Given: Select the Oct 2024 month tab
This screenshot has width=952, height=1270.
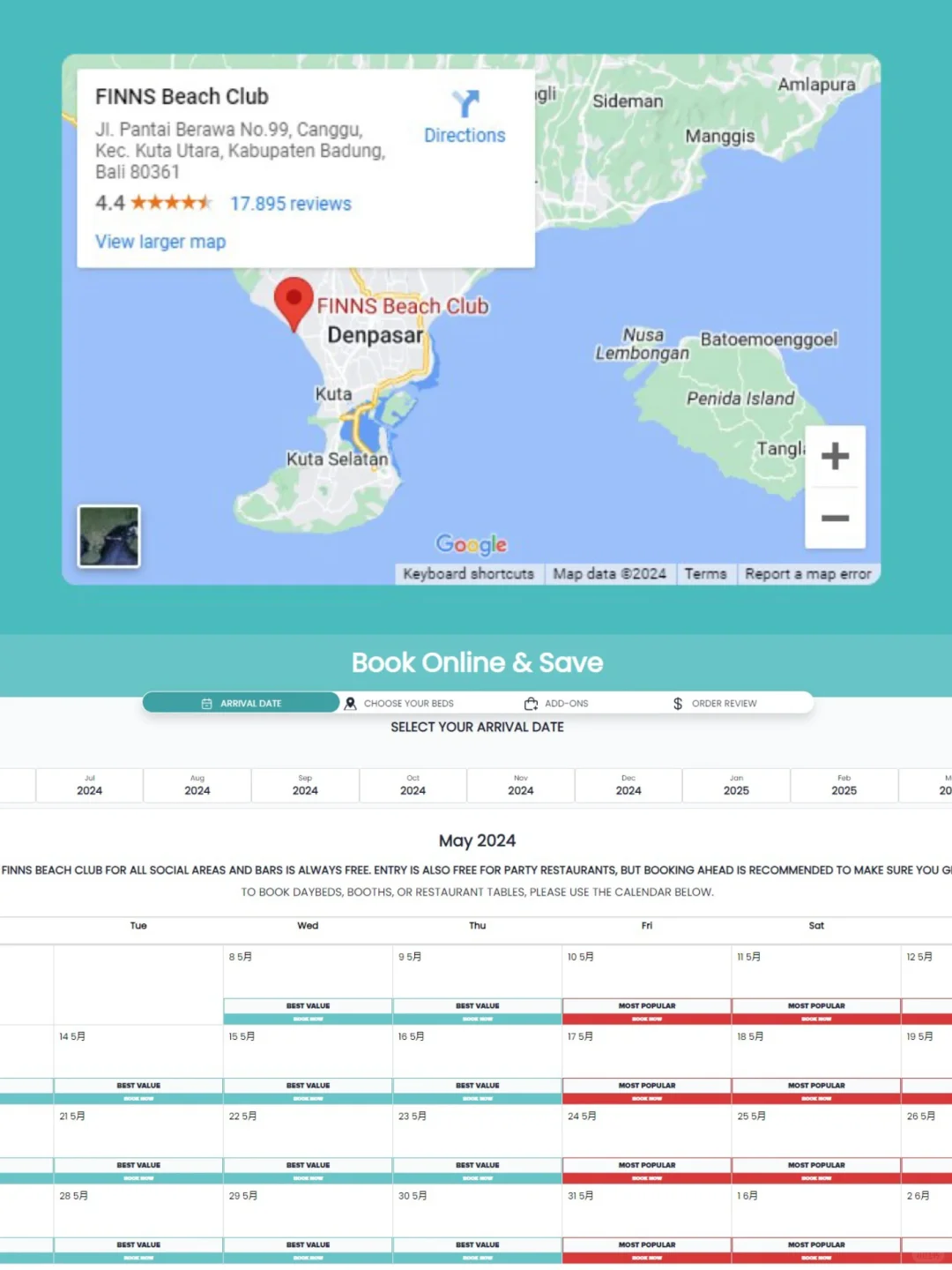Looking at the screenshot, I should (x=413, y=785).
